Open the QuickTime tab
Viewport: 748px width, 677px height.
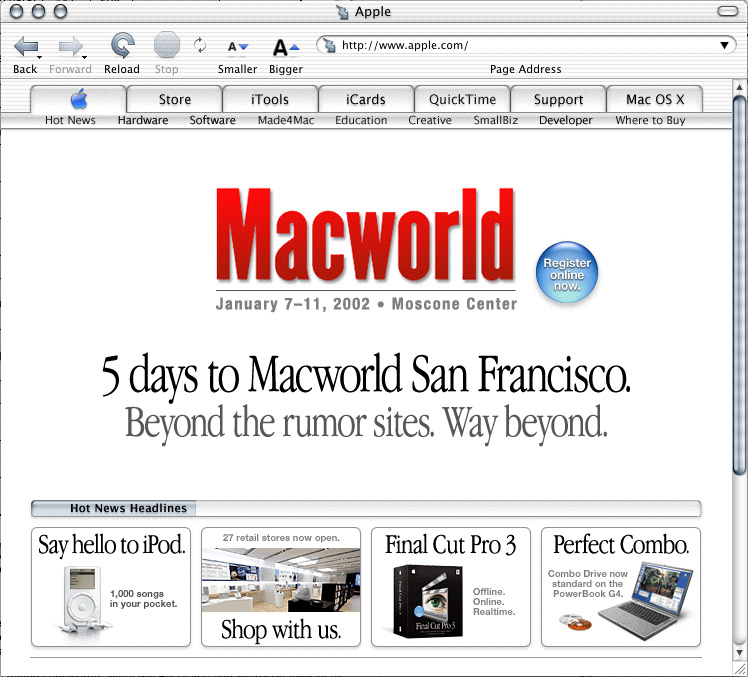tap(462, 99)
